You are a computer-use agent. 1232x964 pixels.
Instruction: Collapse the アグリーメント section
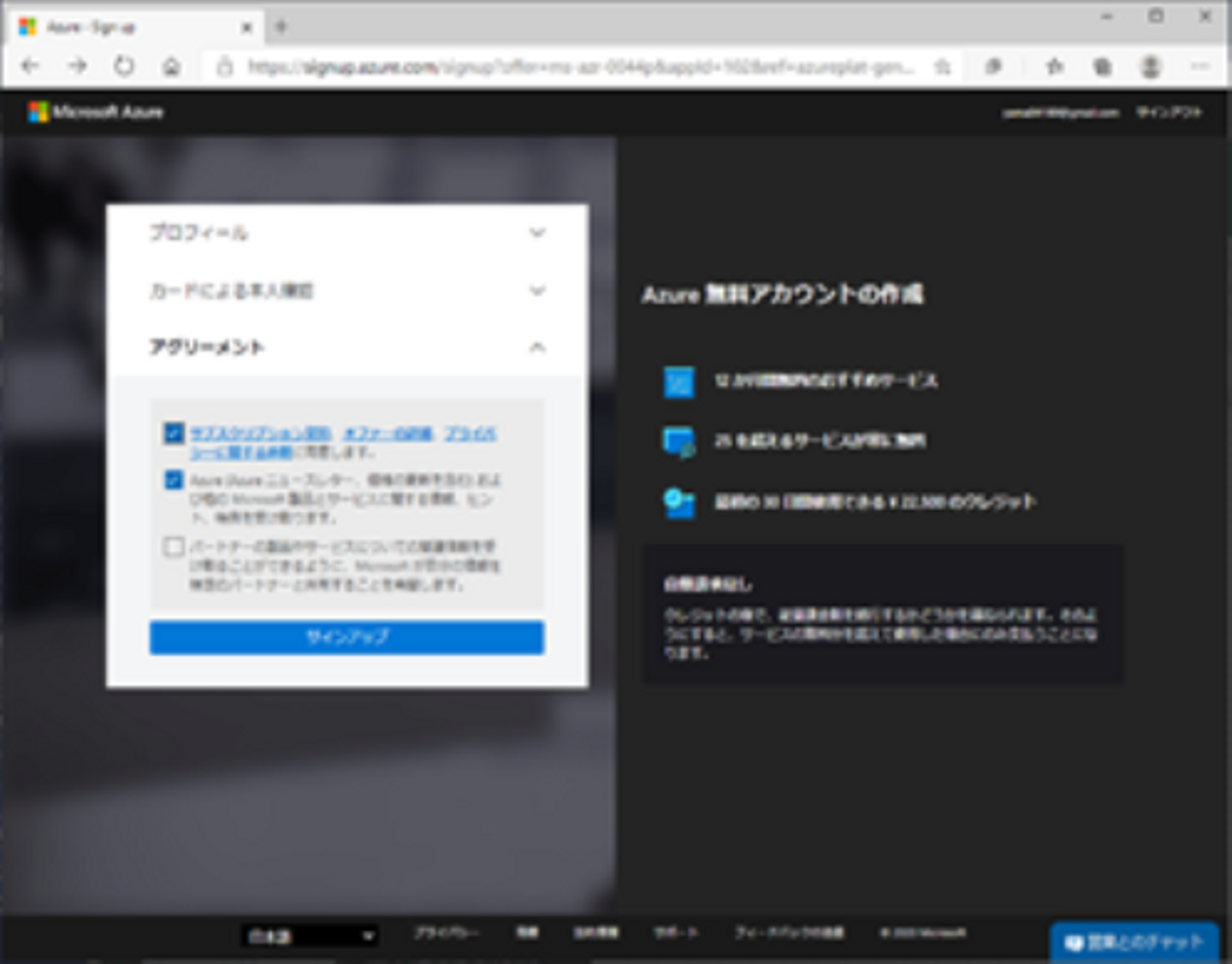pyautogui.click(x=347, y=347)
